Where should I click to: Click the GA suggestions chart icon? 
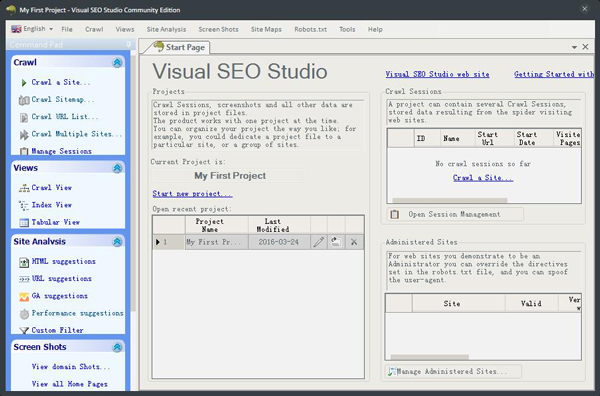click(x=24, y=297)
